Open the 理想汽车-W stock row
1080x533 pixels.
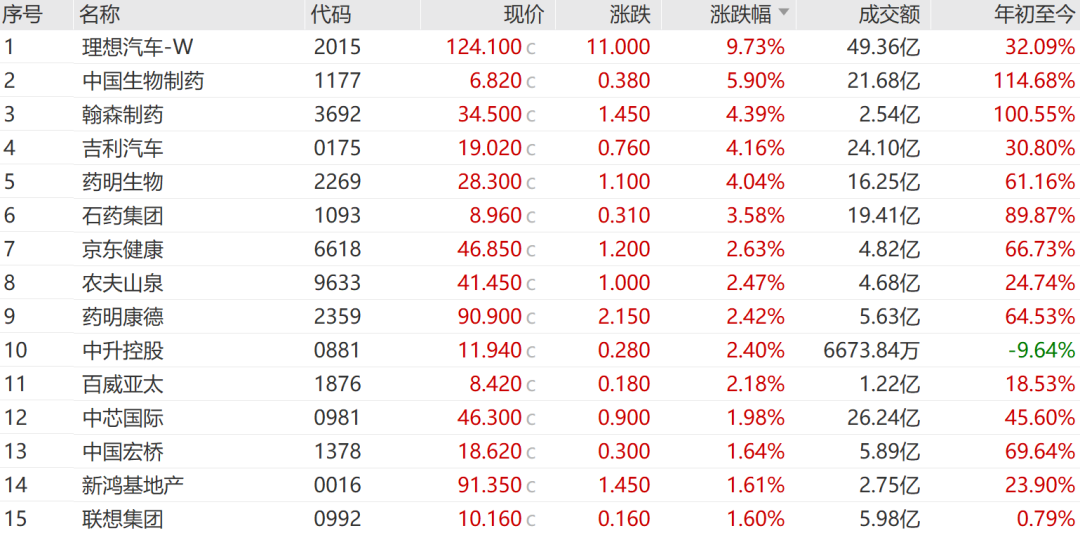pos(137,47)
